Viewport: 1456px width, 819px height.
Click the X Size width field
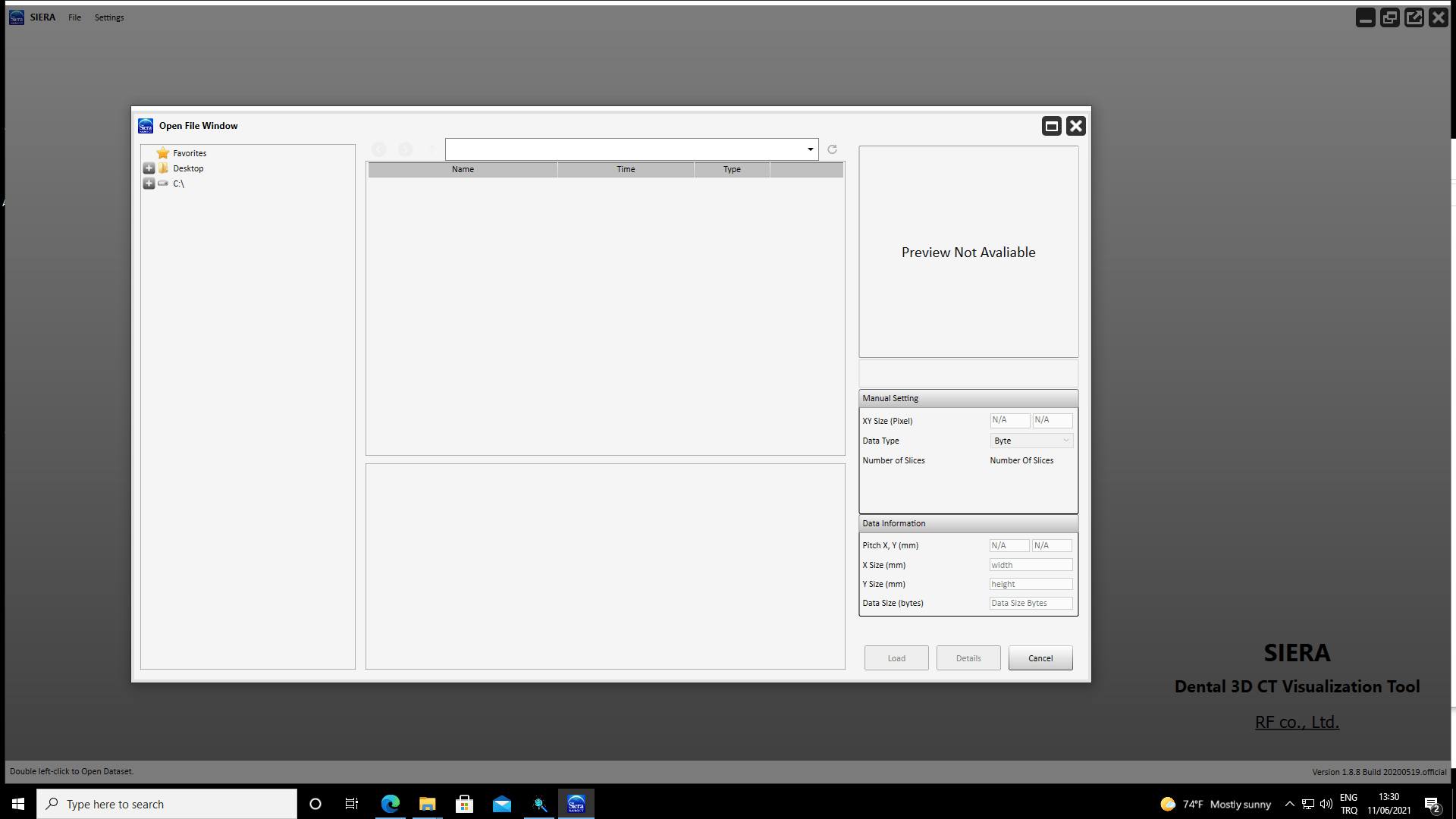point(1031,565)
